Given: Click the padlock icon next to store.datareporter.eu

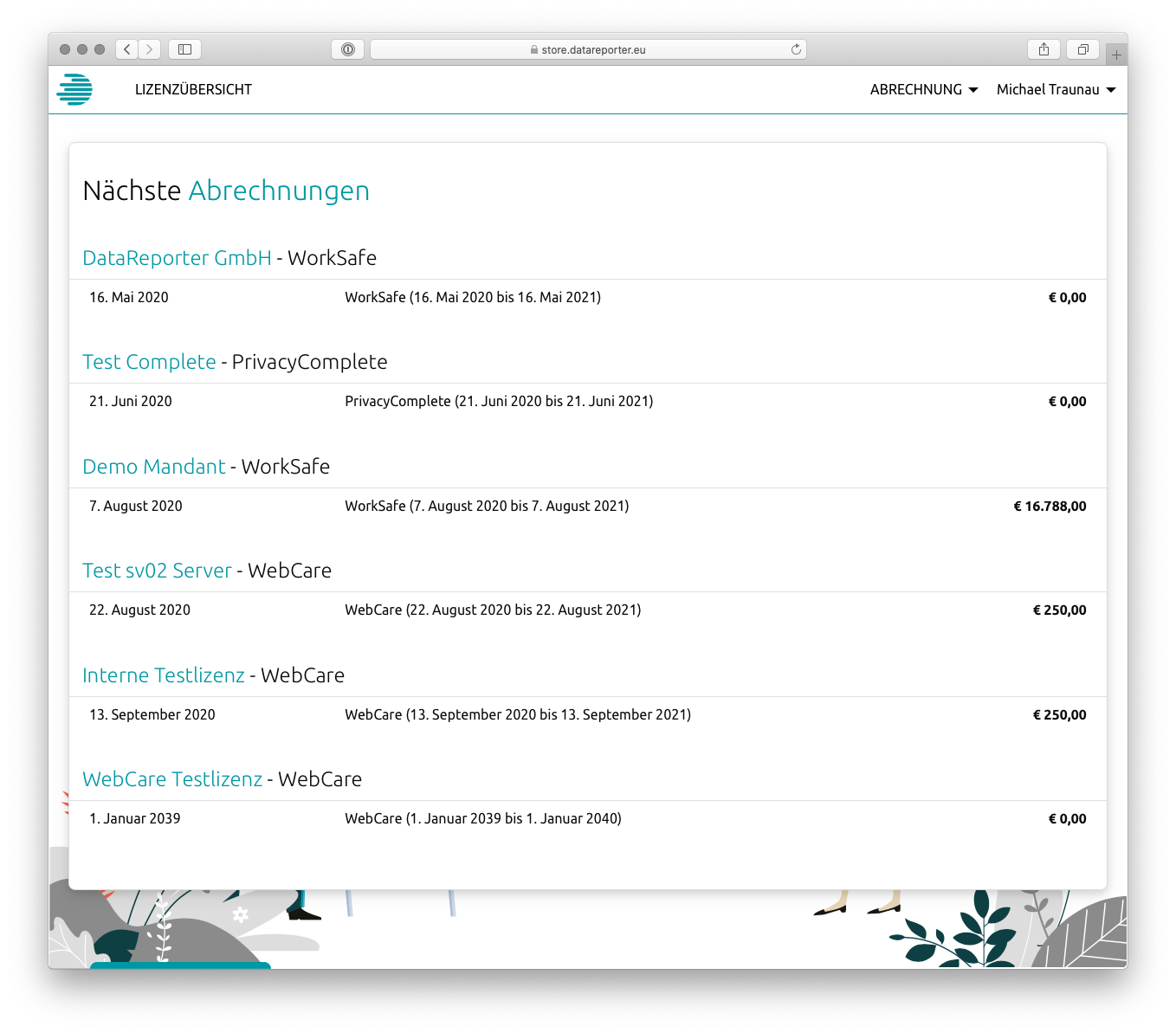Looking at the screenshot, I should coord(533,49).
